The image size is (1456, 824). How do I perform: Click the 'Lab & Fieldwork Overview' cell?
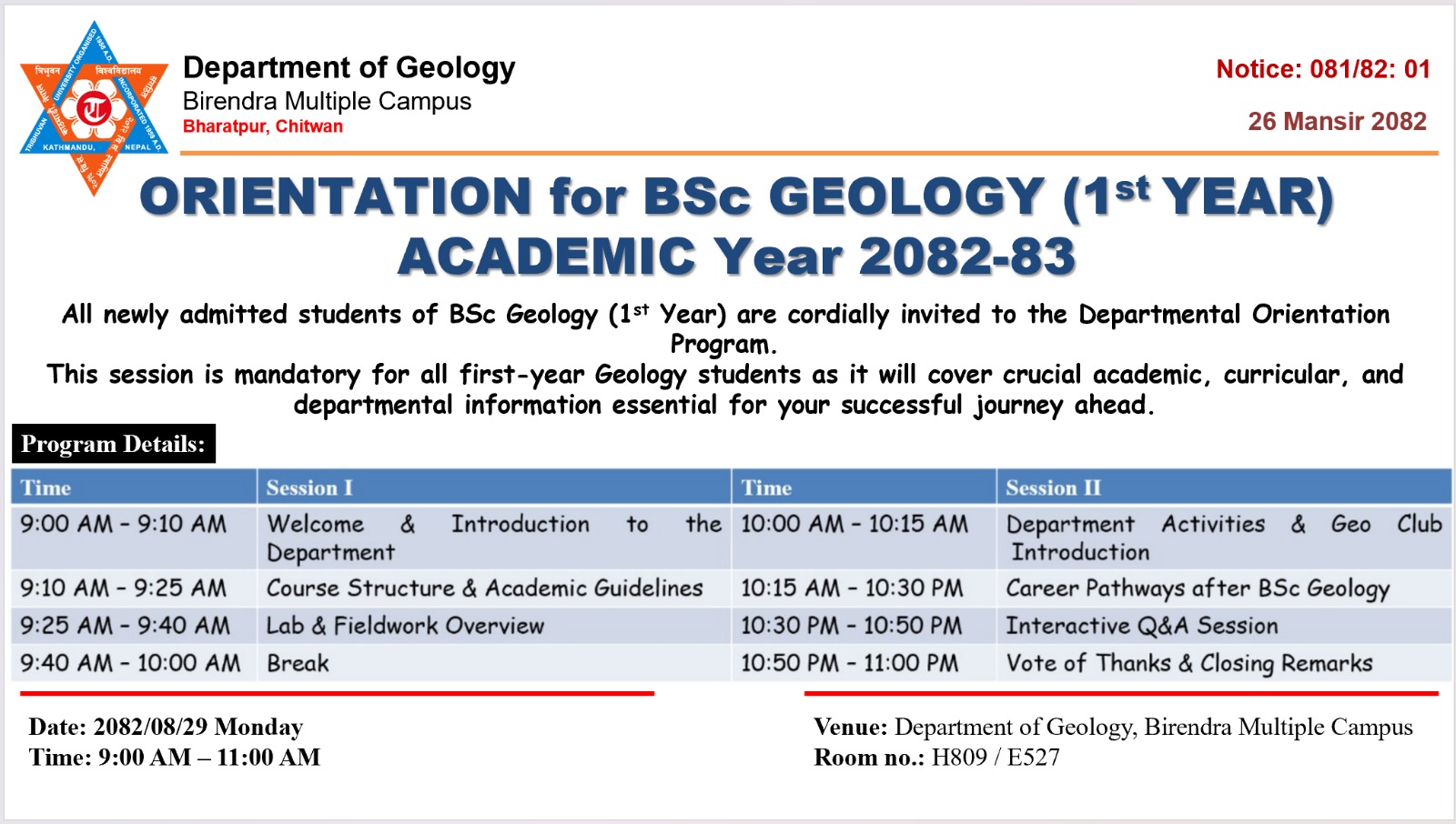(x=405, y=626)
